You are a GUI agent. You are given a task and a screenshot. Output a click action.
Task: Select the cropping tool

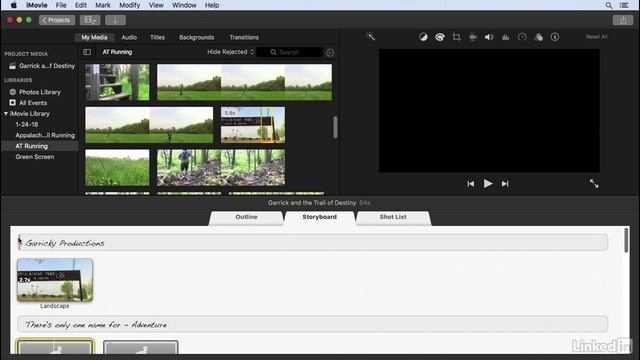(x=456, y=37)
